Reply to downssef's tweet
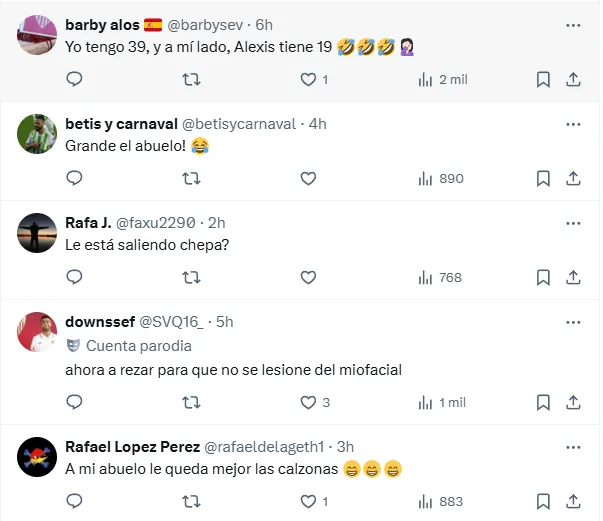This screenshot has height=521, width=603. [x=74, y=402]
